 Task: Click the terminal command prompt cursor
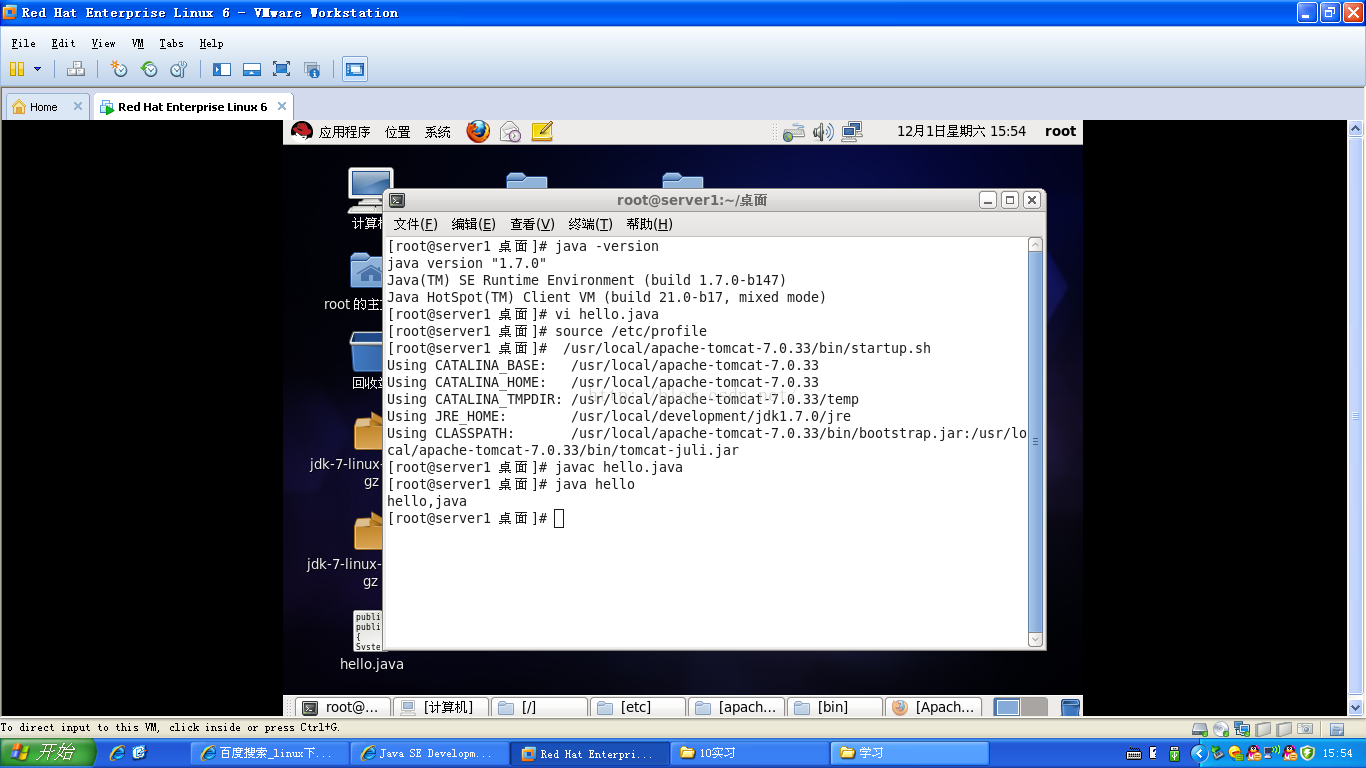coord(559,518)
